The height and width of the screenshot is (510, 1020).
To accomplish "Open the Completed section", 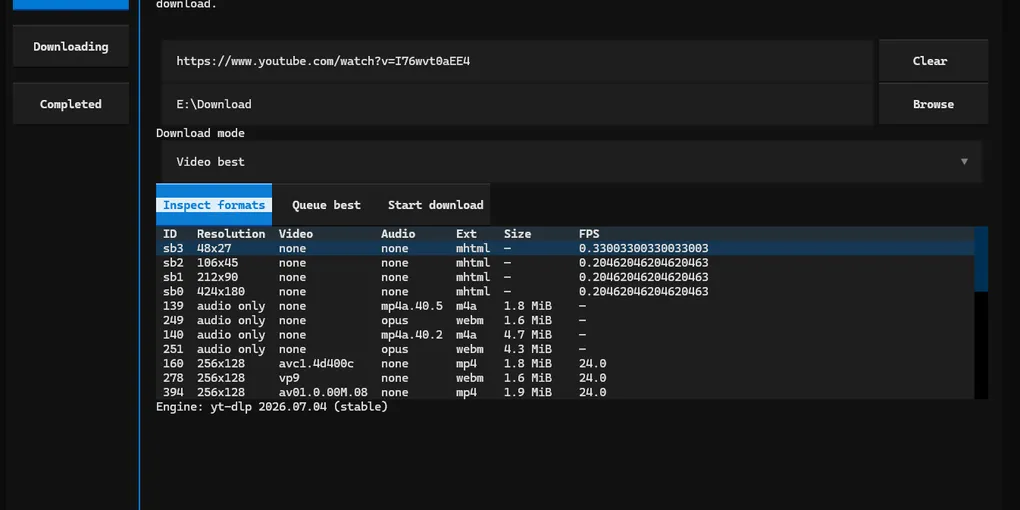I will point(71,104).
